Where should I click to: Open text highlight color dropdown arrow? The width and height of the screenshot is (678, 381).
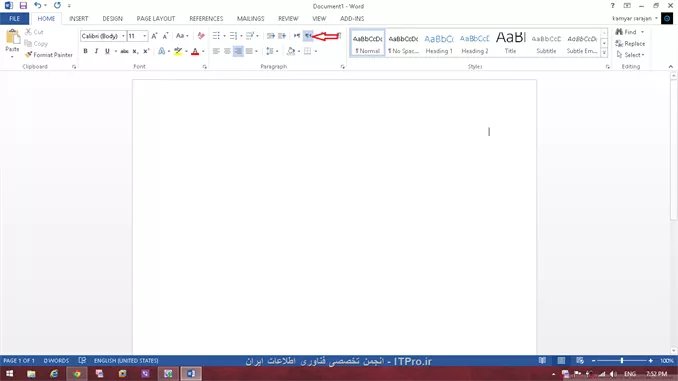tap(186, 51)
